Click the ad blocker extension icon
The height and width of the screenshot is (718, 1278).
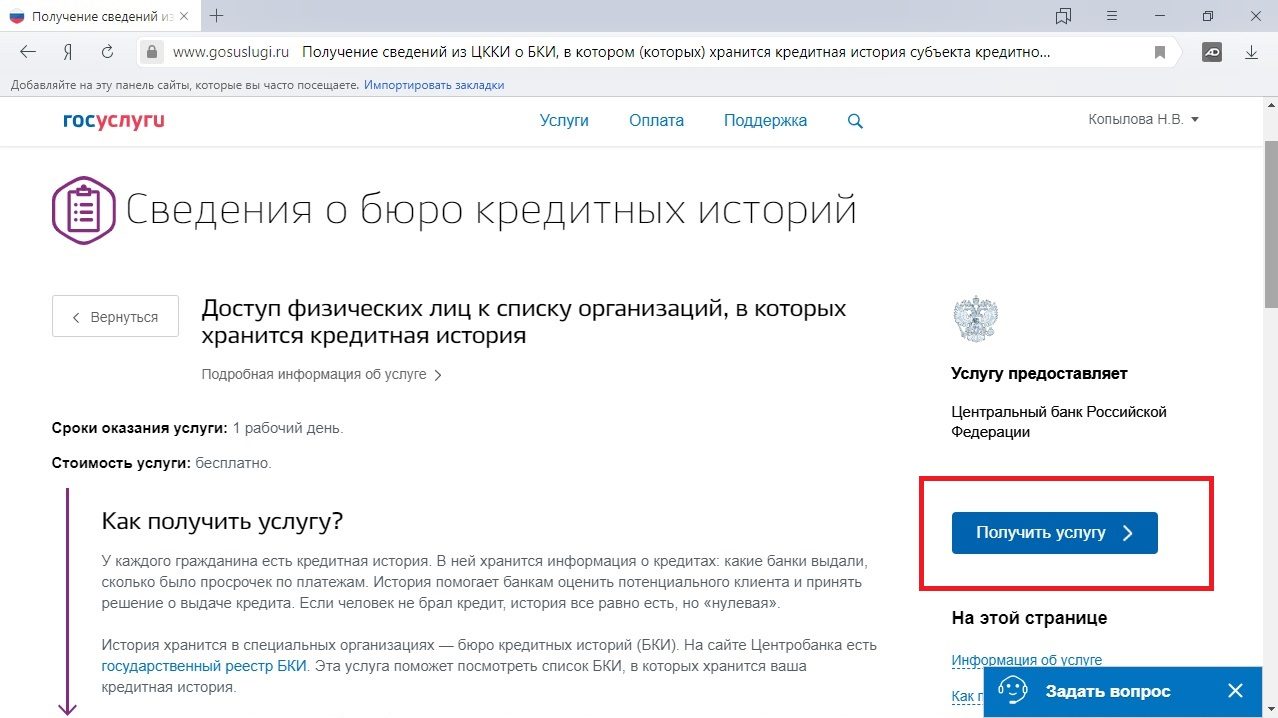click(x=1212, y=52)
